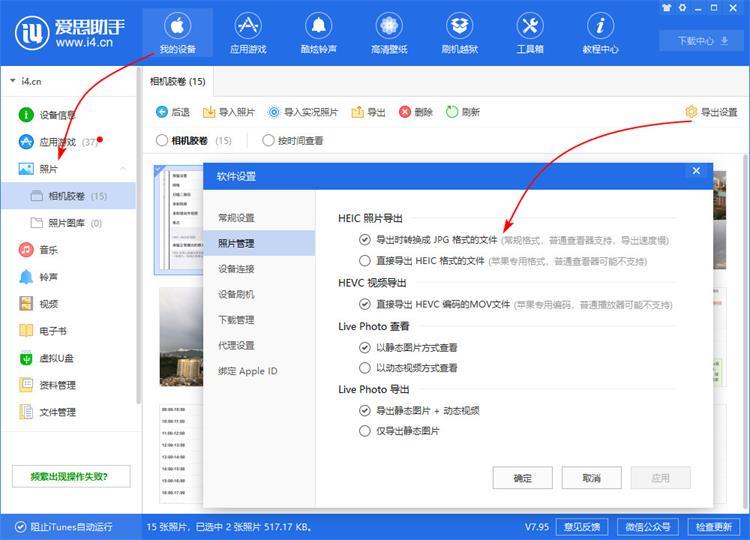The height and width of the screenshot is (540, 750).
Task: Click the 意见反馈 button
Action: (x=582, y=527)
